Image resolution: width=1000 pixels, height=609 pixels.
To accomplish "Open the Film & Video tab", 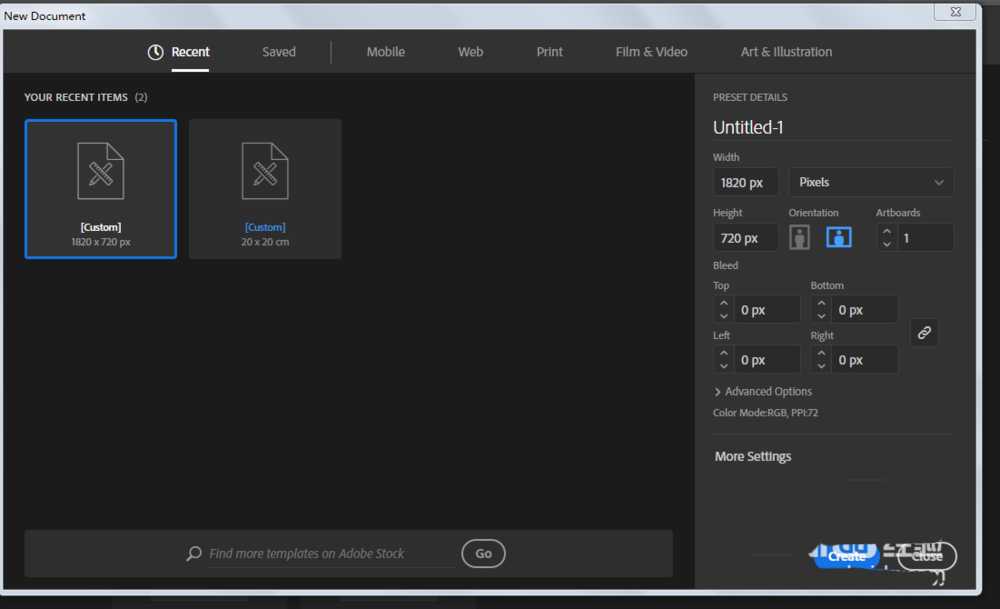I will (651, 52).
